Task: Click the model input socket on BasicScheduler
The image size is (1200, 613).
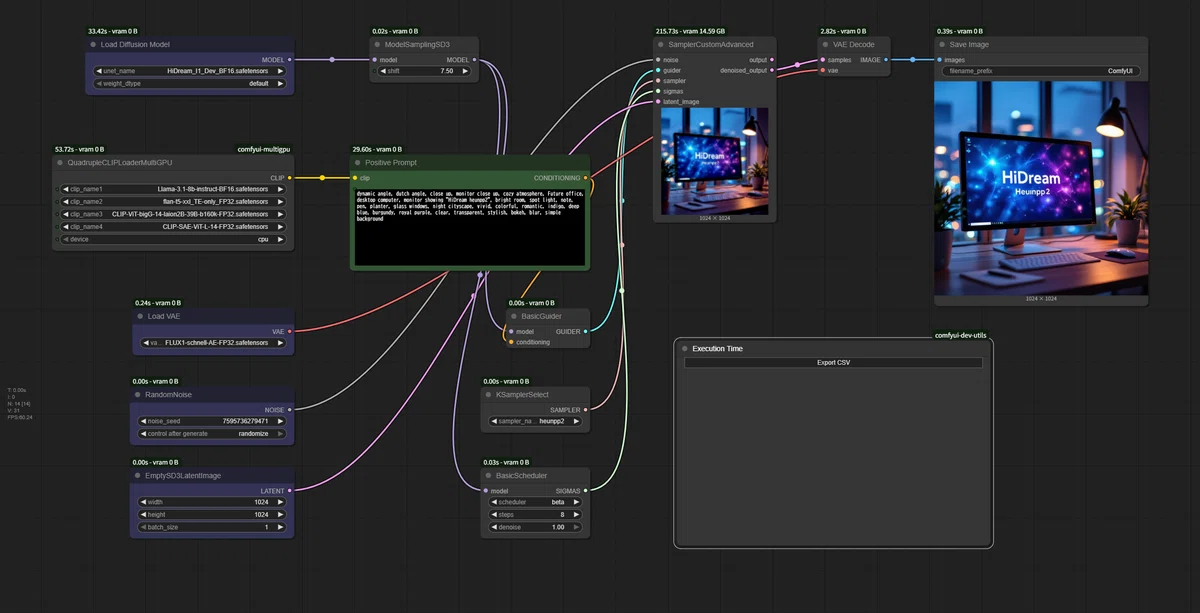Action: coord(486,491)
